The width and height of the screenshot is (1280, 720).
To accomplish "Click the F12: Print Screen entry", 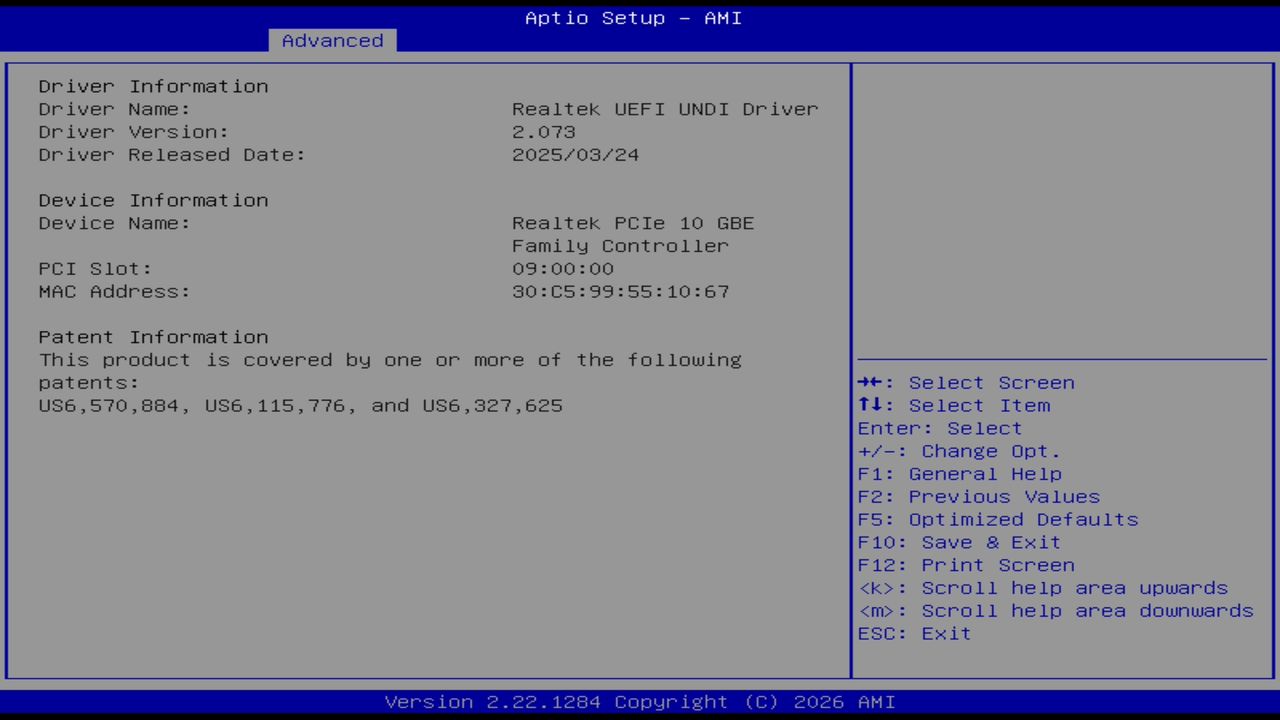I will tap(966, 566).
